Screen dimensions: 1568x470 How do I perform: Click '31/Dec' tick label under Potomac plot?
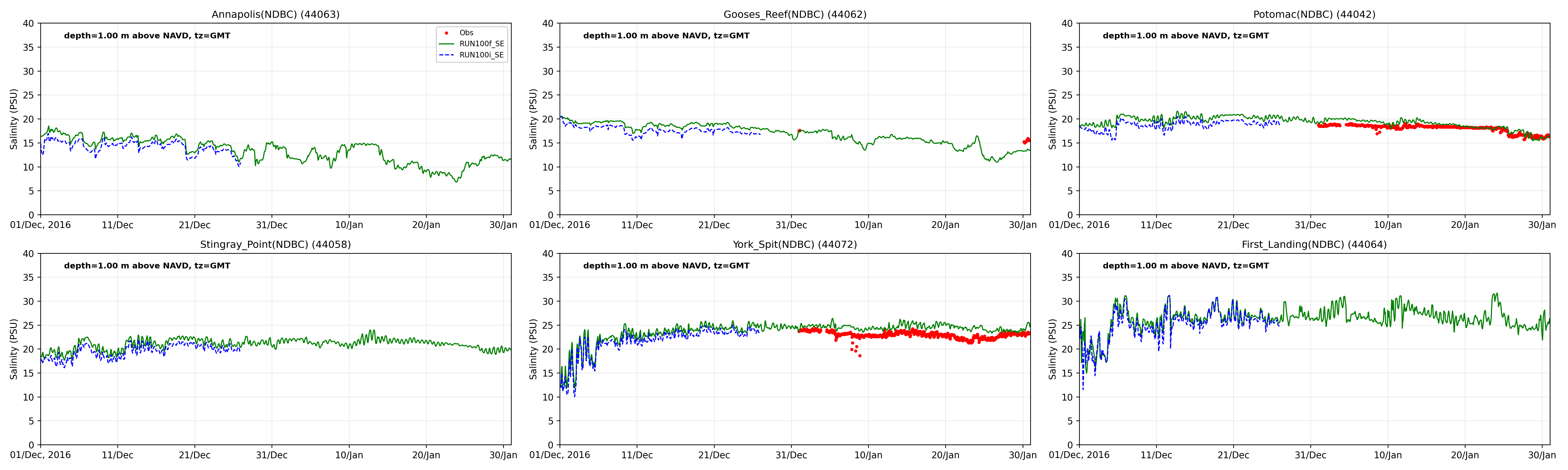1311,225
